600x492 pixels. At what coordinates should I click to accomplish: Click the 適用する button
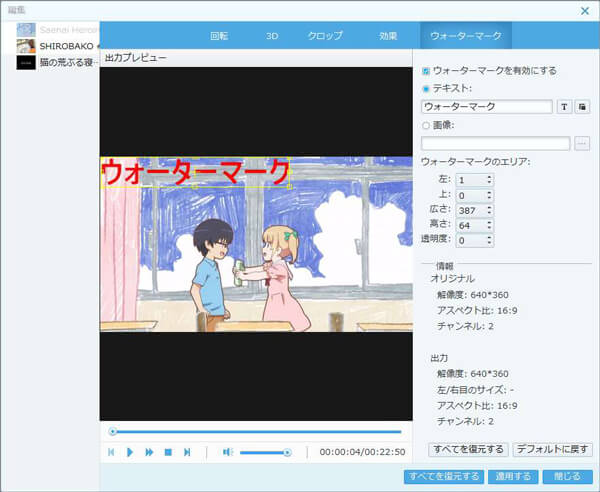coord(513,477)
